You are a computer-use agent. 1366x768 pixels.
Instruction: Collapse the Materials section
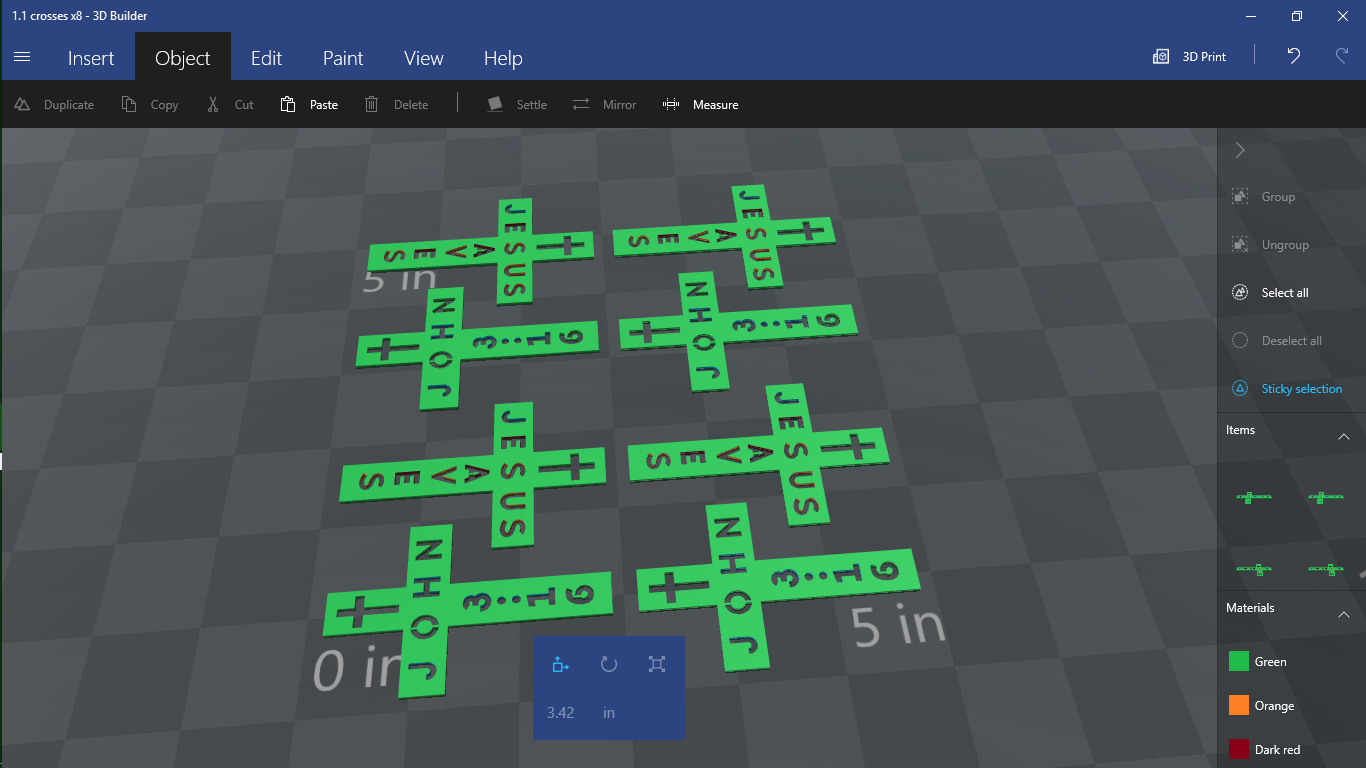pyautogui.click(x=1344, y=614)
